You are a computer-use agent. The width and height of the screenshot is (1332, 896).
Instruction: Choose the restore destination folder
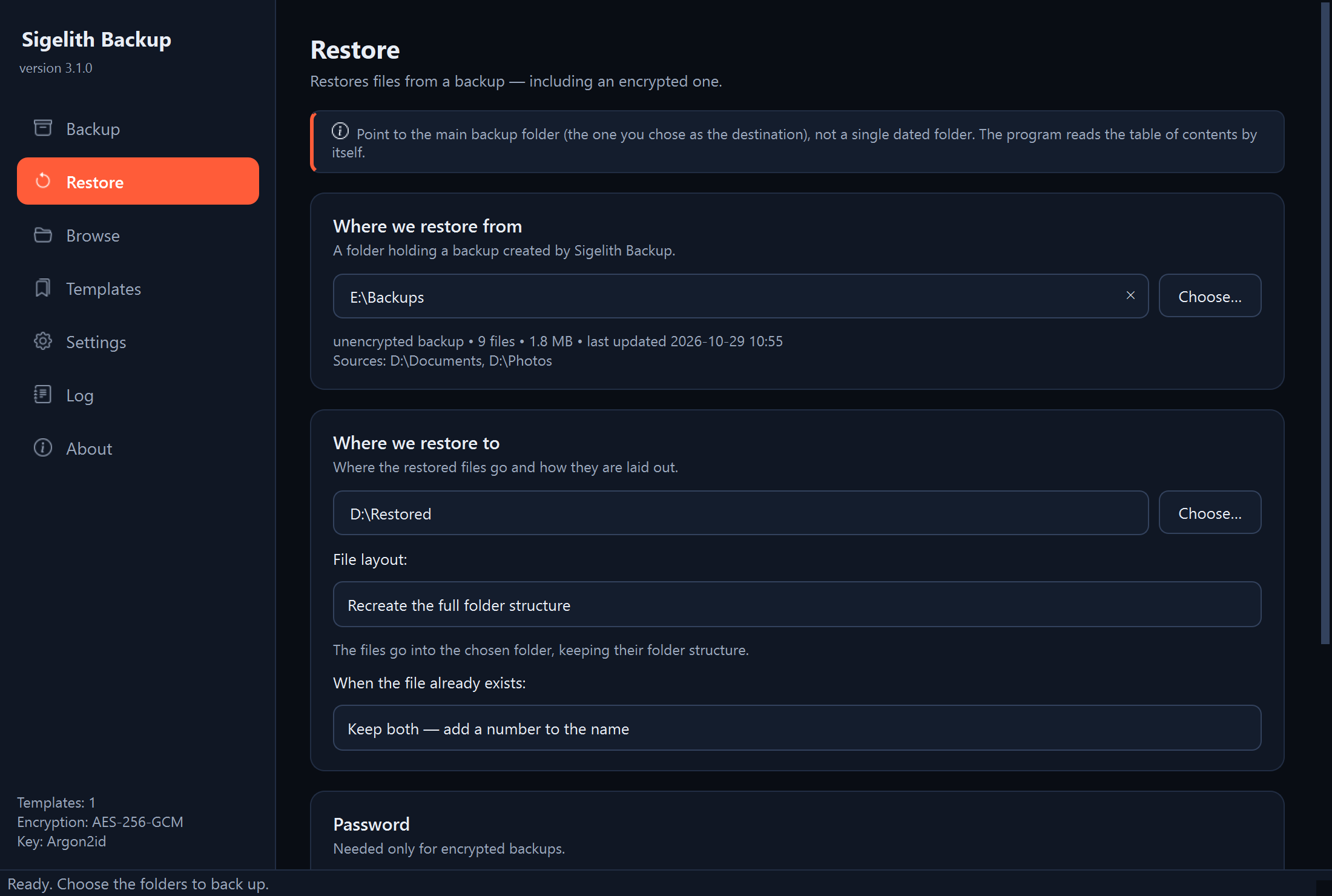[1210, 513]
